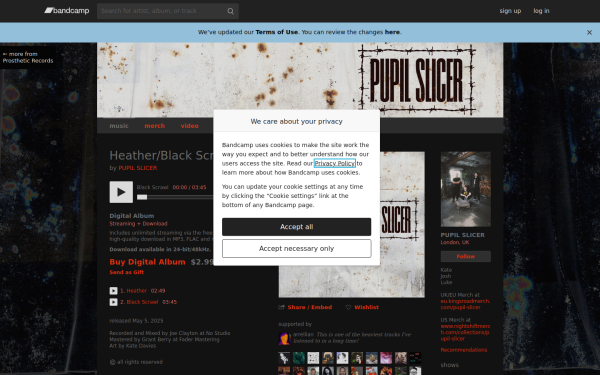Open the log in link

coord(541,11)
